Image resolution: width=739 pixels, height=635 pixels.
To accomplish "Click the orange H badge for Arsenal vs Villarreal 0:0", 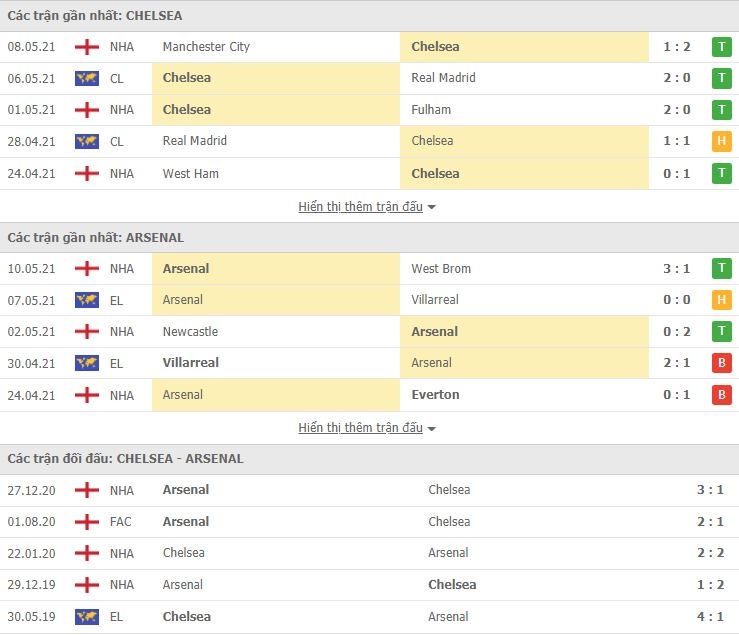I will [x=721, y=300].
